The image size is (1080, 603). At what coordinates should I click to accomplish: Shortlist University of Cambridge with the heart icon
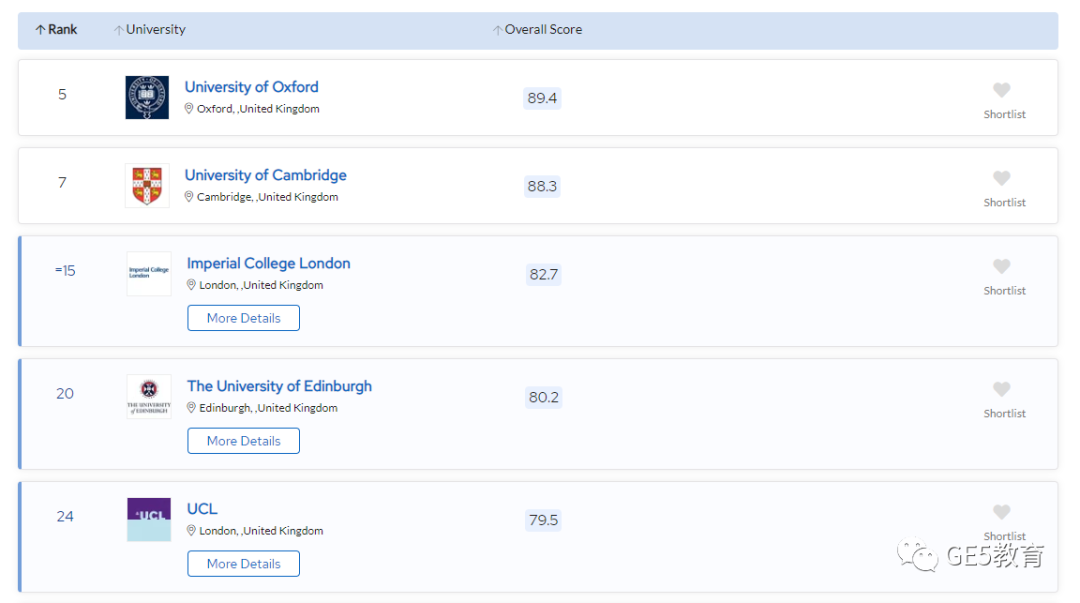click(1001, 178)
